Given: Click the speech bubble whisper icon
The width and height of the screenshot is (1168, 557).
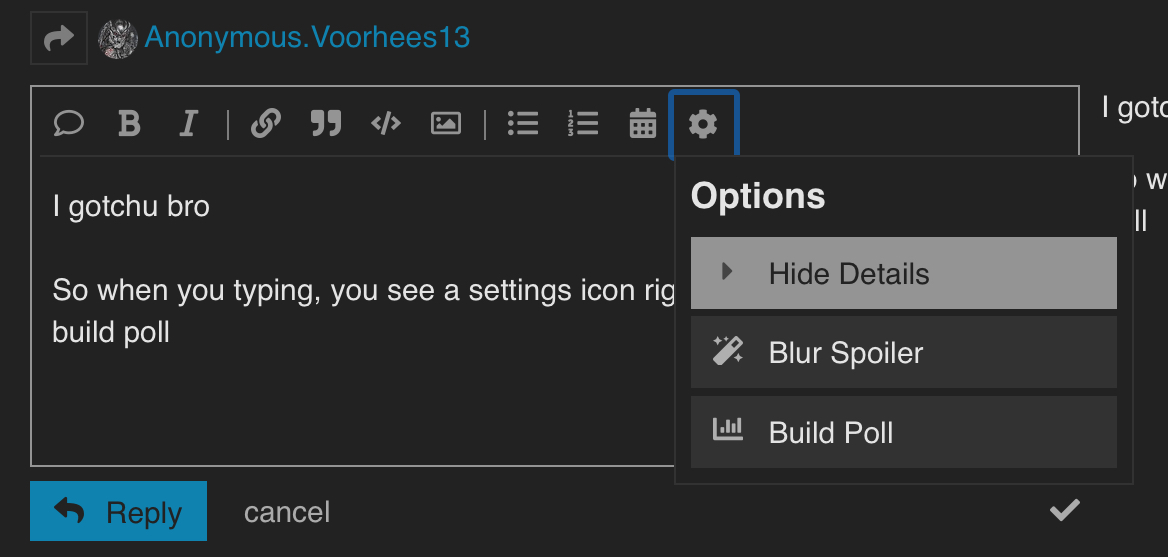Looking at the screenshot, I should (69, 124).
